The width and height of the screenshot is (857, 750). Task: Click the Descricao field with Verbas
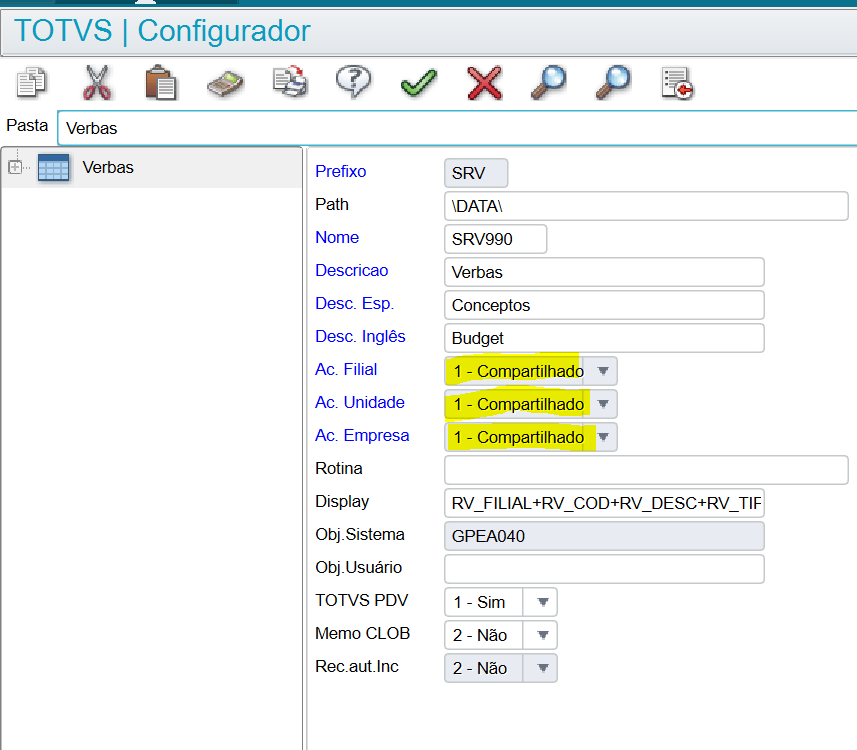point(604,272)
